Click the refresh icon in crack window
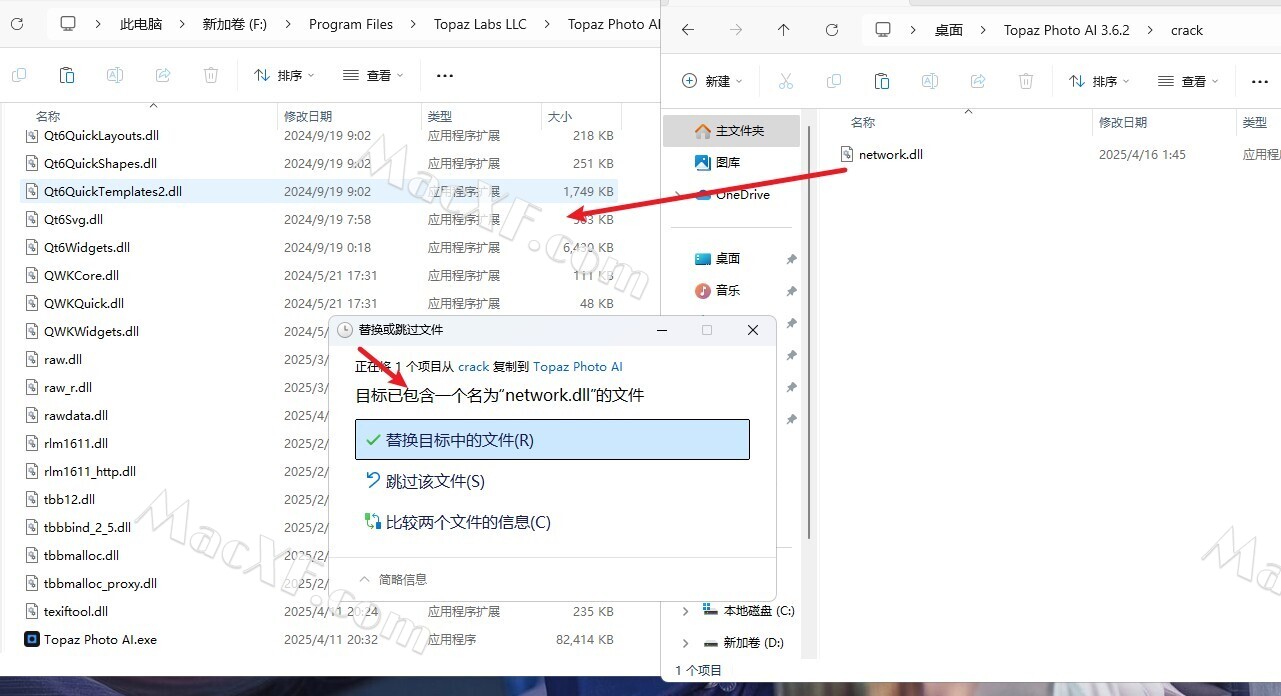This screenshot has width=1281, height=696. coord(832,30)
